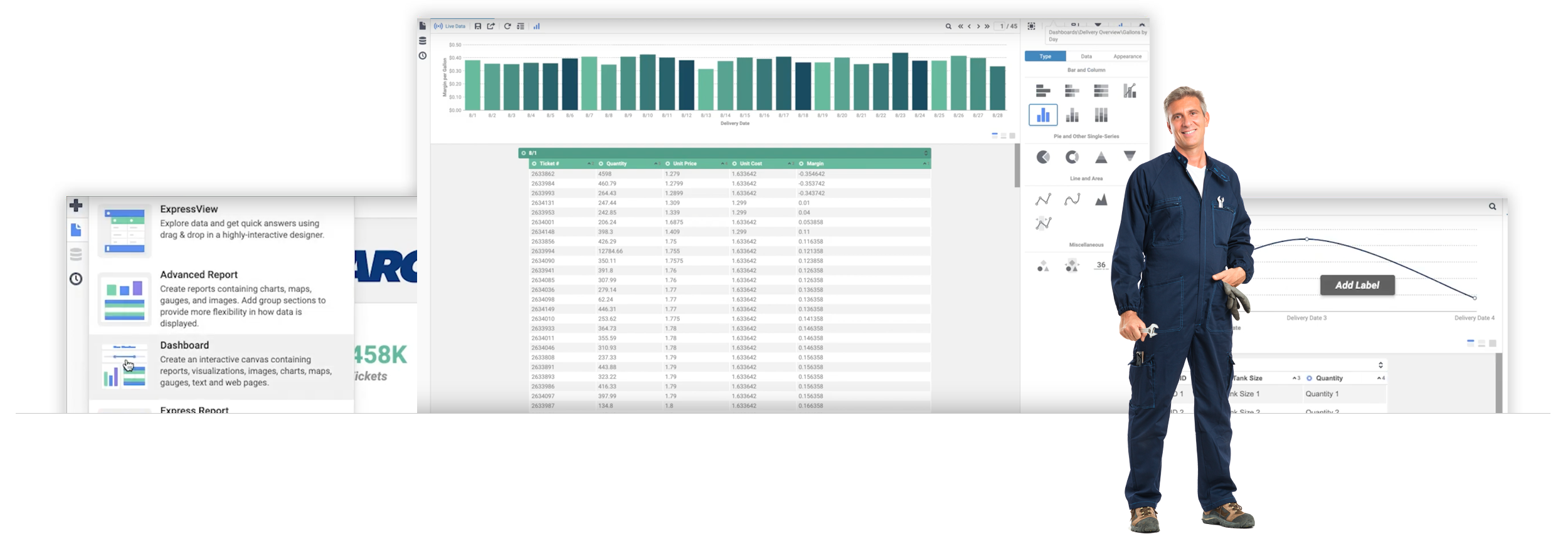Sort by the Unit Cost column header
1568x534 pixels.
pyautogui.click(x=762, y=164)
